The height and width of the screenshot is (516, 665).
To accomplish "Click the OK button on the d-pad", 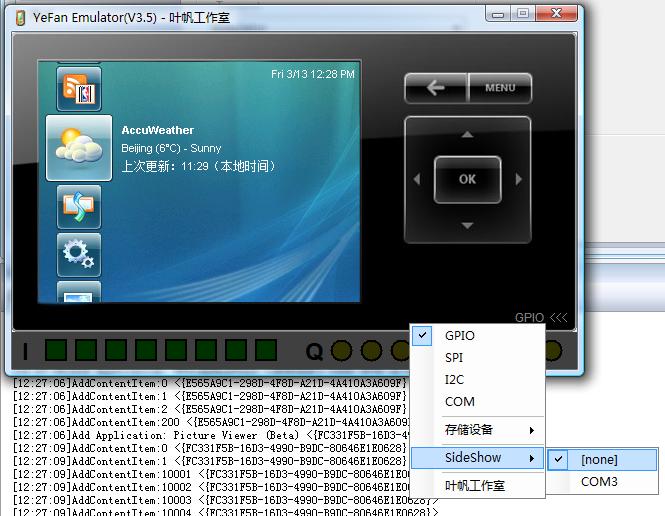I will pos(467,179).
